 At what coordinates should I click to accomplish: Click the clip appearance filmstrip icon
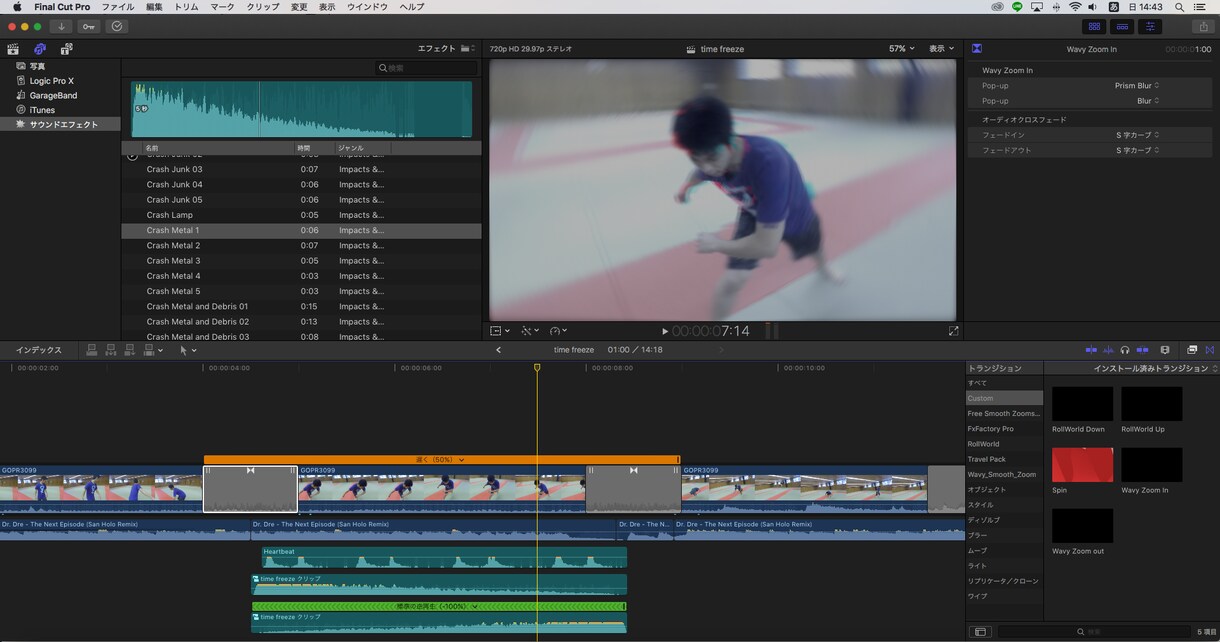1165,350
